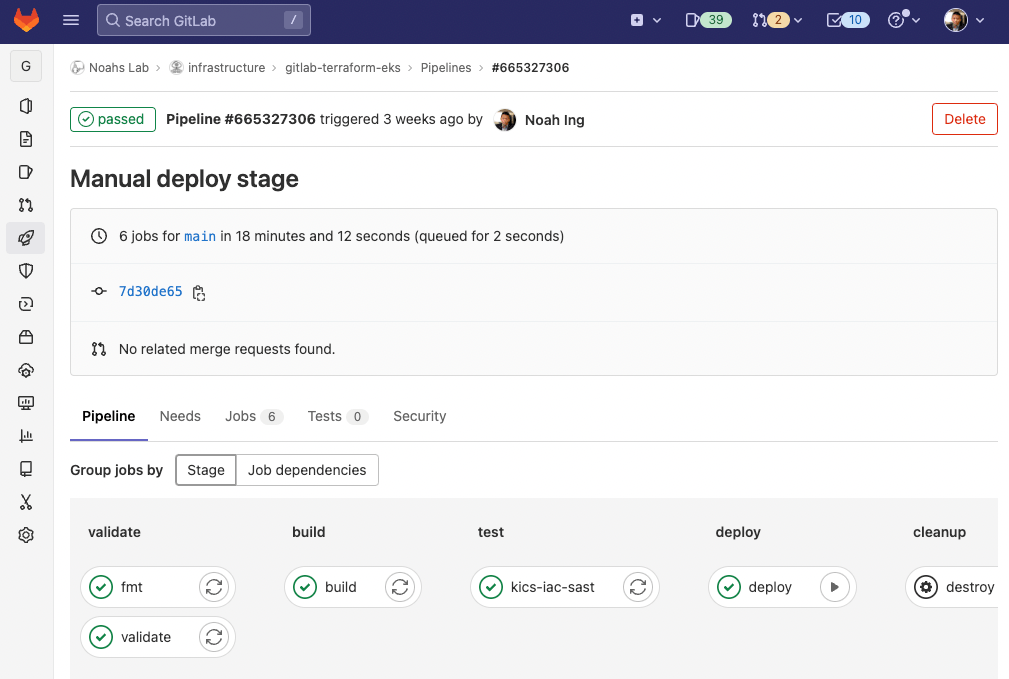Select the Stage grouping option
Screen dimensions: 1009x679
tap(205, 469)
